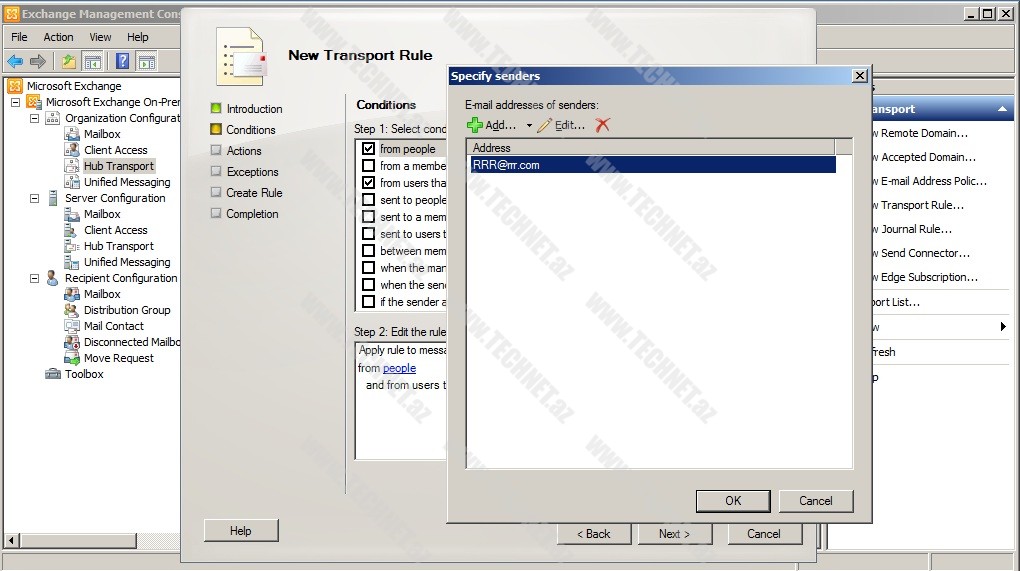The height and width of the screenshot is (571, 1020).
Task: Click the pencil Edit icon
Action: pyautogui.click(x=544, y=125)
